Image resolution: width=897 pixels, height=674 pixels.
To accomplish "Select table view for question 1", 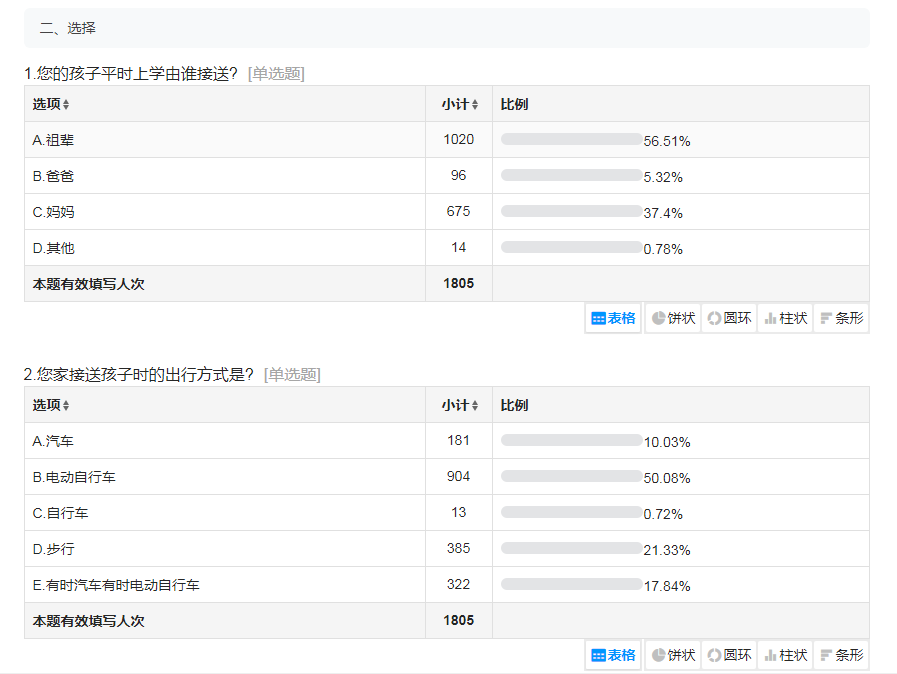I will click(x=613, y=318).
